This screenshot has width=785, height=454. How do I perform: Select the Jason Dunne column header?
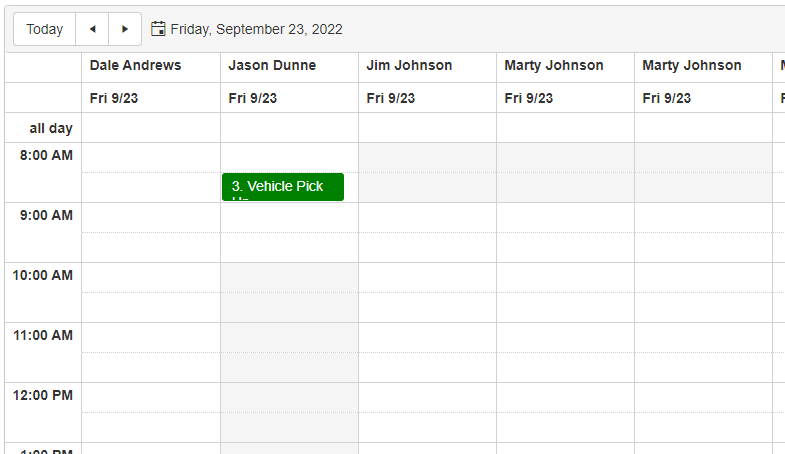pyautogui.click(x=272, y=66)
